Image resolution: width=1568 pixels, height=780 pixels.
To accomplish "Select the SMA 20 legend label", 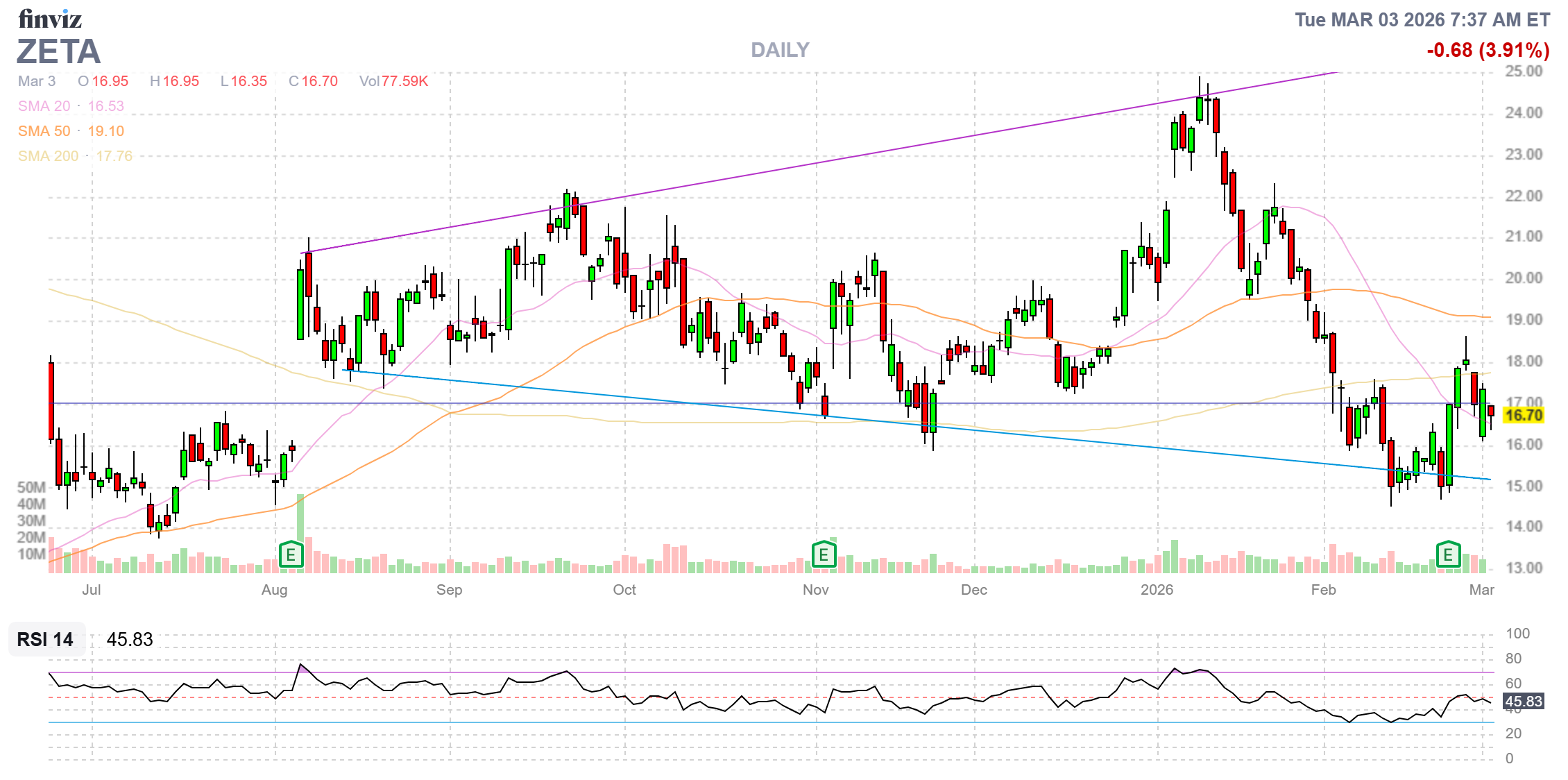I will [44, 106].
